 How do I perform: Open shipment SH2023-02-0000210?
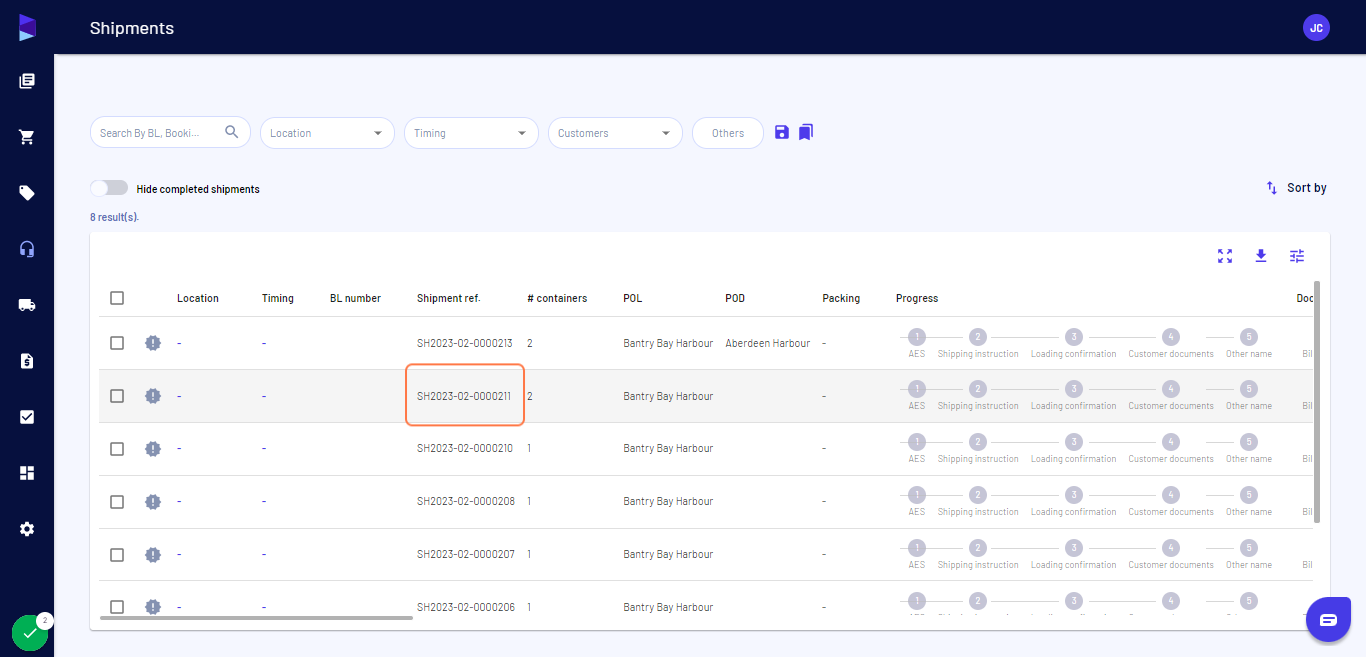pyautogui.click(x=465, y=449)
